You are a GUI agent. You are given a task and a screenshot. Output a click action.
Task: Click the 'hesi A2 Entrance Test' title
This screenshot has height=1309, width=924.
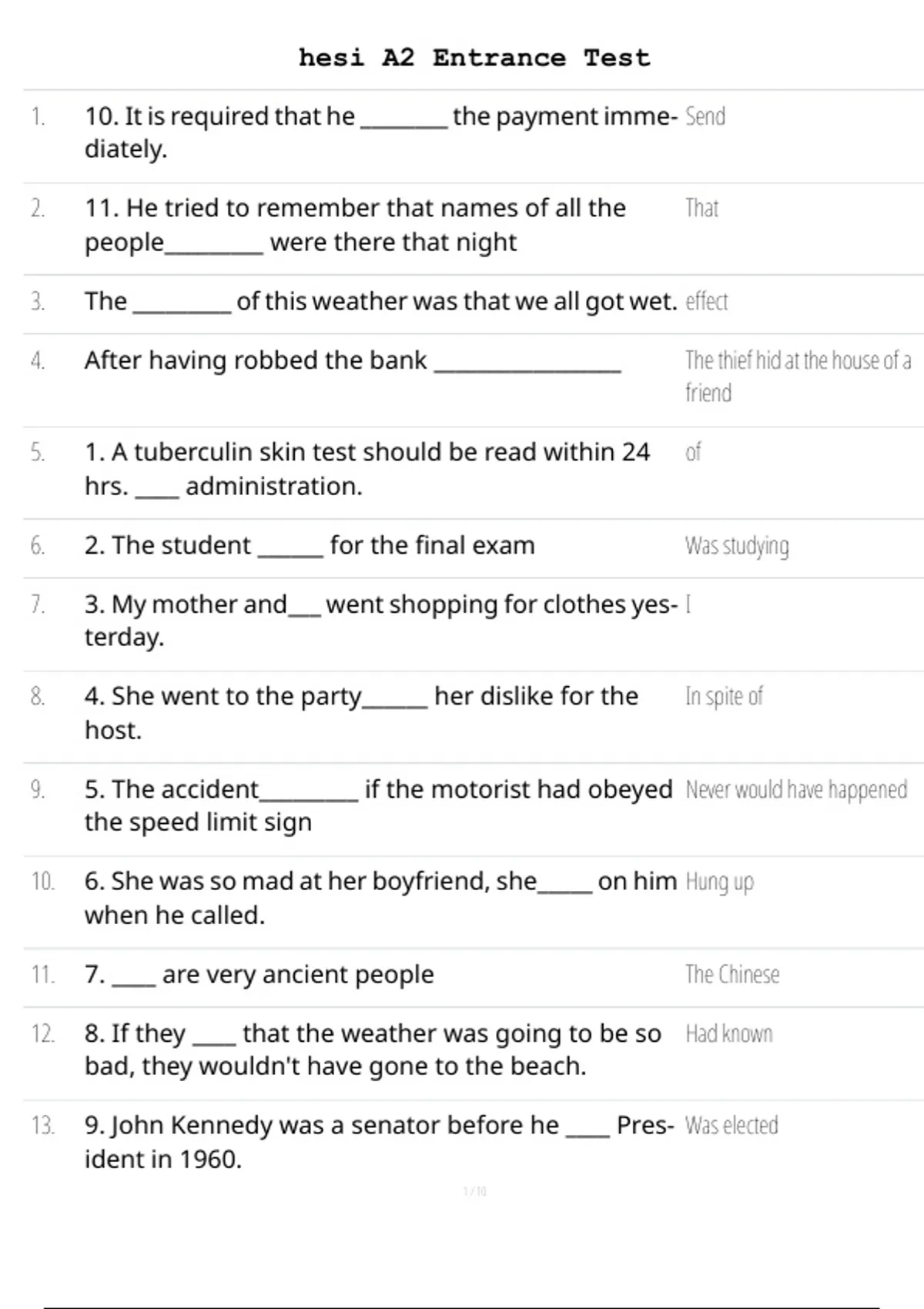click(474, 58)
